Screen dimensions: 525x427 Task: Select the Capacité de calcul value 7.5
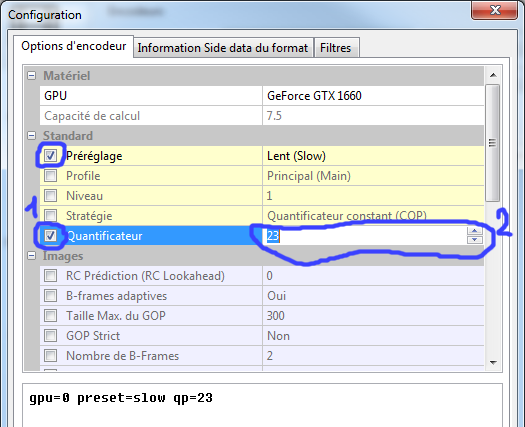[274, 116]
